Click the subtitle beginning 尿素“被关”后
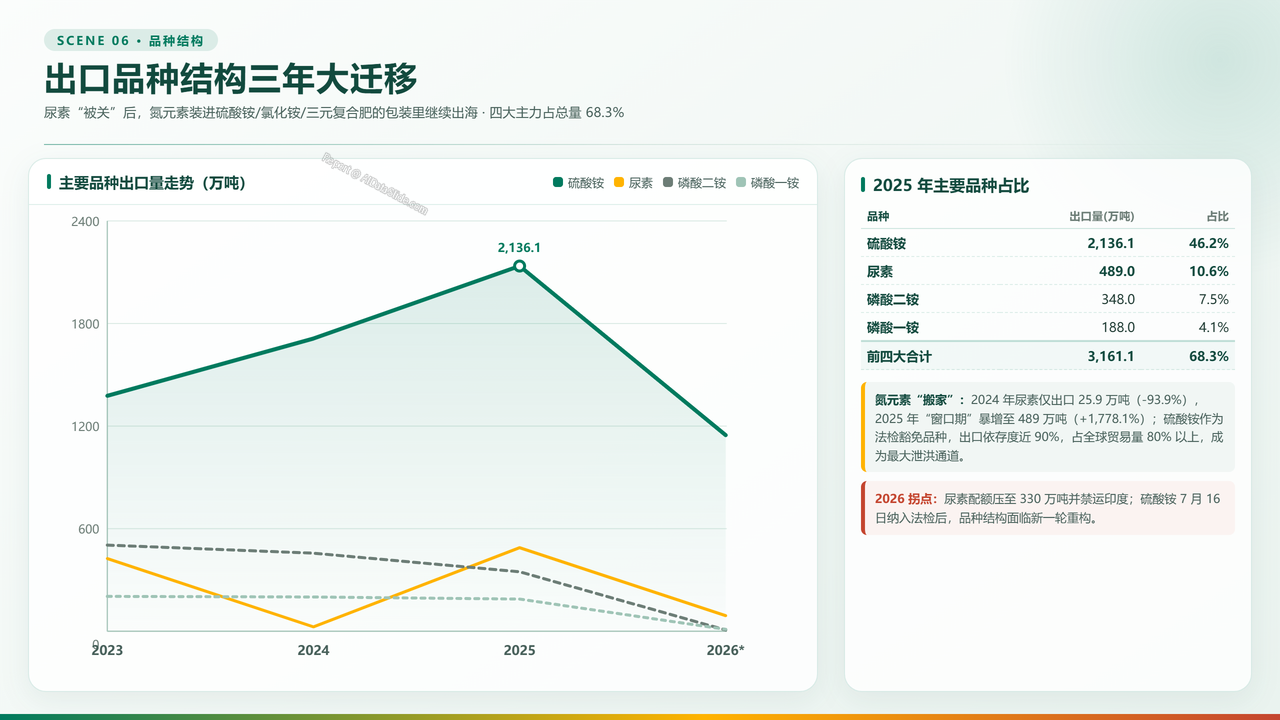Image resolution: width=1280 pixels, height=720 pixels. (334, 113)
